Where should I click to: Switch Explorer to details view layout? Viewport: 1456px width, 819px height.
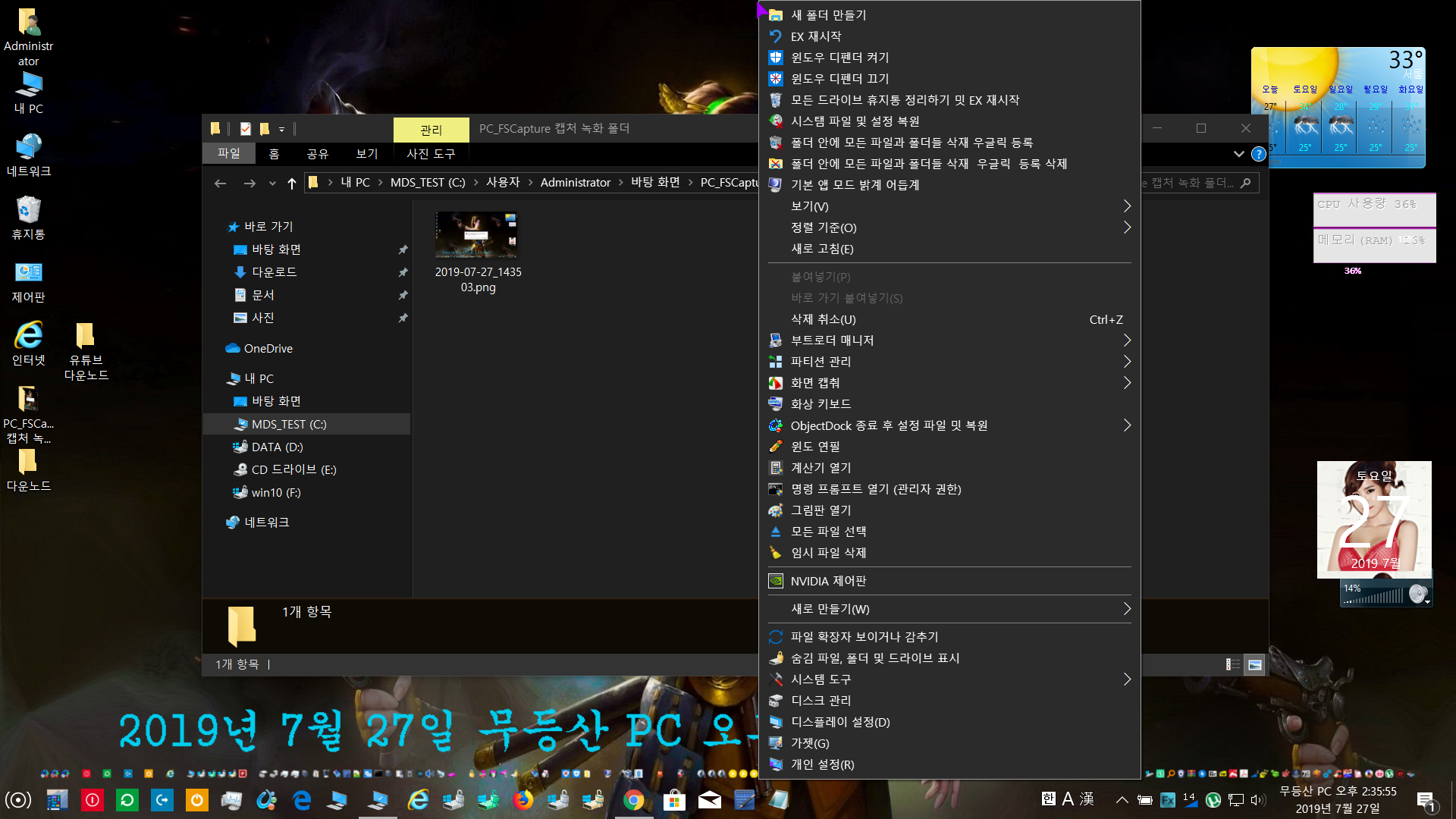[x=1233, y=665]
